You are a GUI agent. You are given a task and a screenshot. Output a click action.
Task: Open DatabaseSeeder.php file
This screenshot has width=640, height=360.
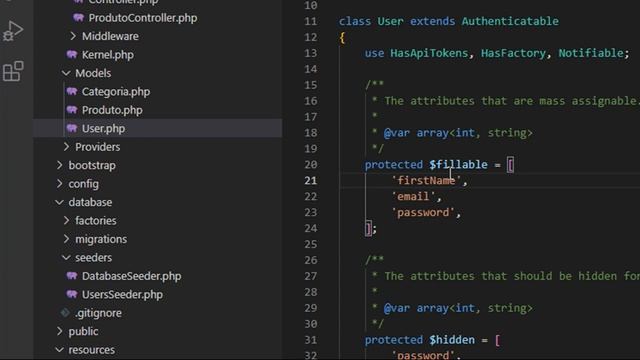point(131,276)
